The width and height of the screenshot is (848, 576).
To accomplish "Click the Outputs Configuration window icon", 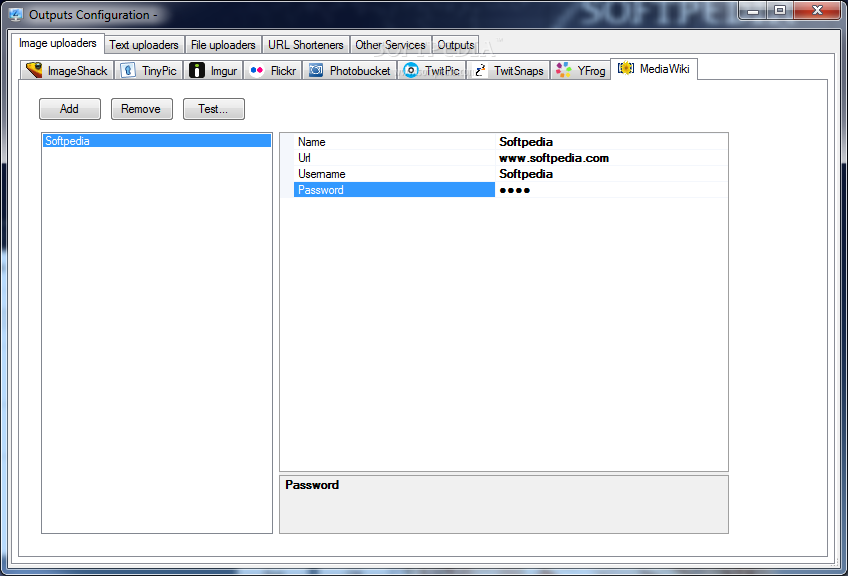I will tap(16, 15).
